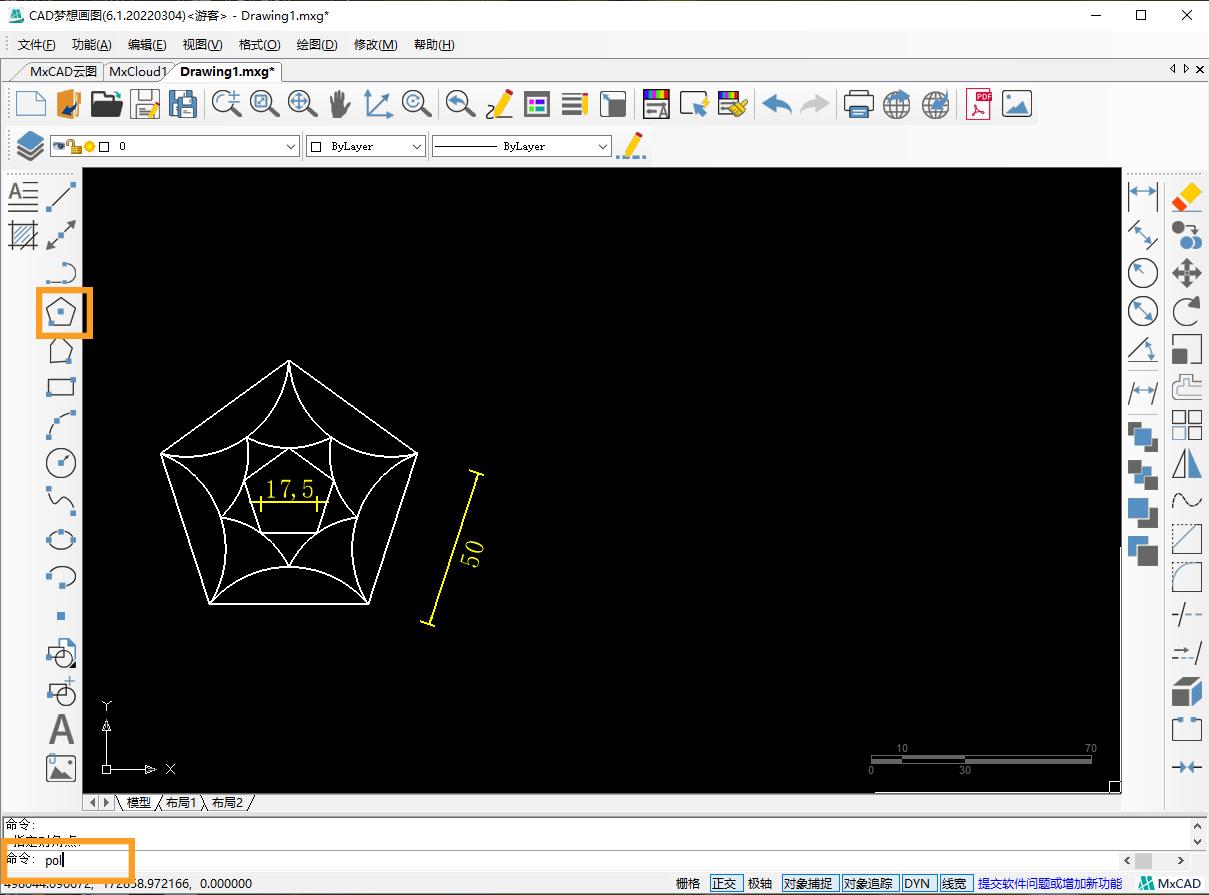Switch to 布局1 layout tab
The width and height of the screenshot is (1209, 895).
pos(181,802)
